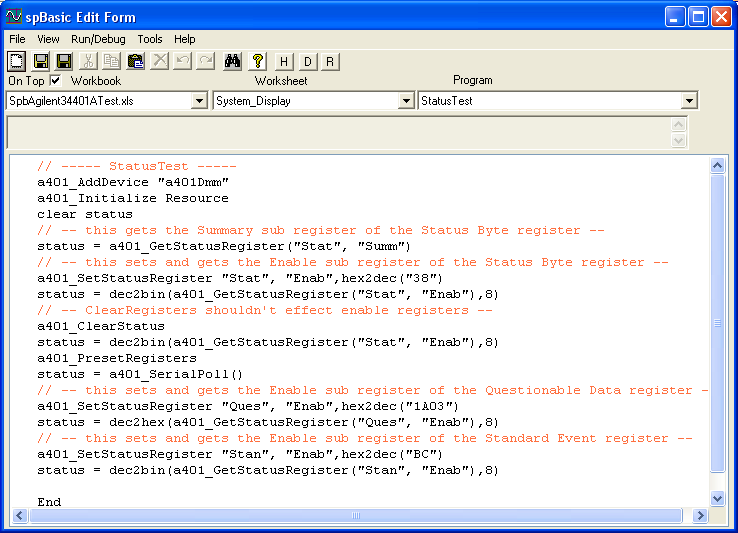Image resolution: width=738 pixels, height=533 pixels.
Task: Click the '// ----- StatusTest -----' comment
Action: pyautogui.click(x=136, y=166)
